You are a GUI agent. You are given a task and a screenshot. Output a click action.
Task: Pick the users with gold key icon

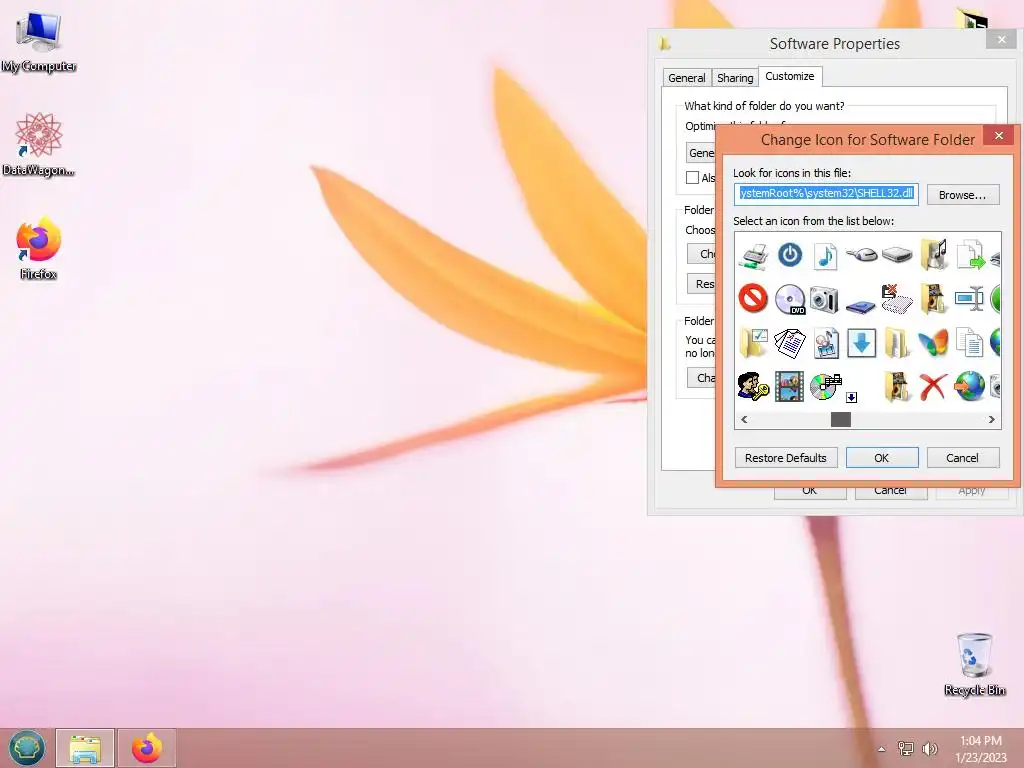pos(753,386)
